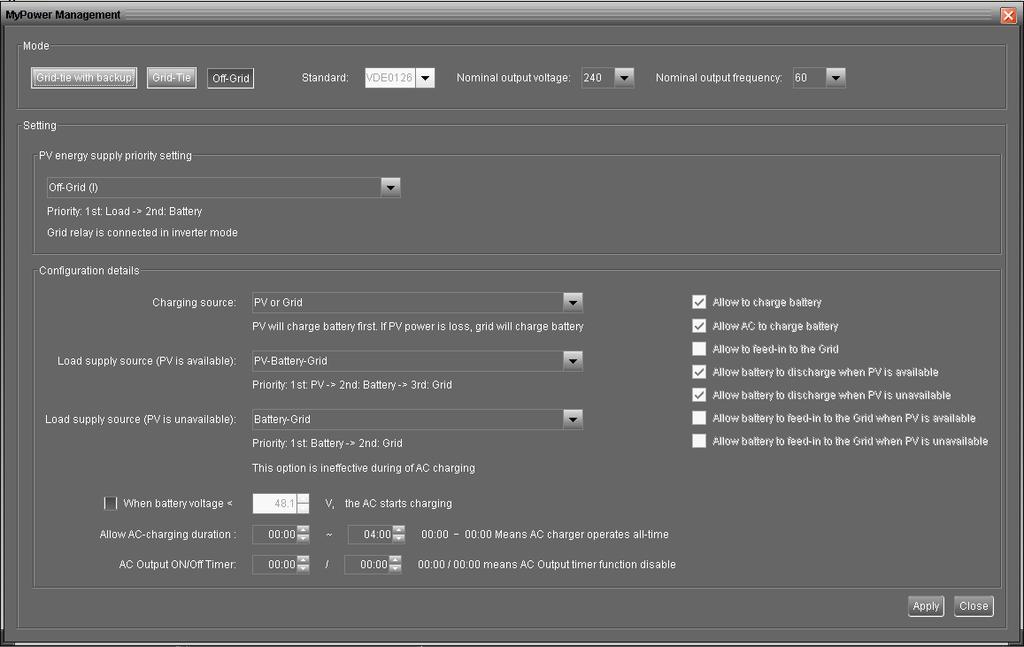Select Grid-Tie mode button
The image size is (1024, 647).
click(172, 78)
